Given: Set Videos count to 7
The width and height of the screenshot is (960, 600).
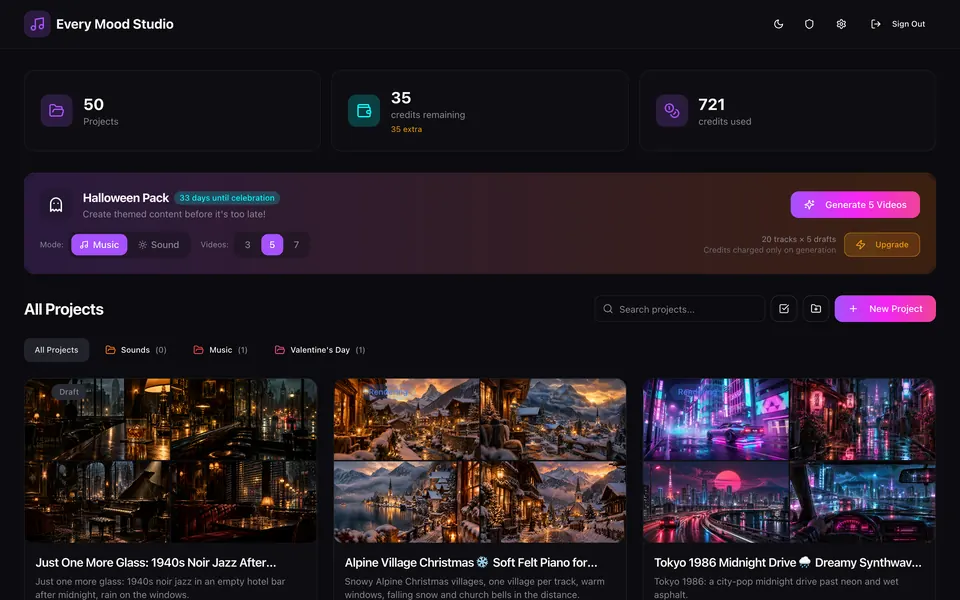Looking at the screenshot, I should tap(296, 244).
